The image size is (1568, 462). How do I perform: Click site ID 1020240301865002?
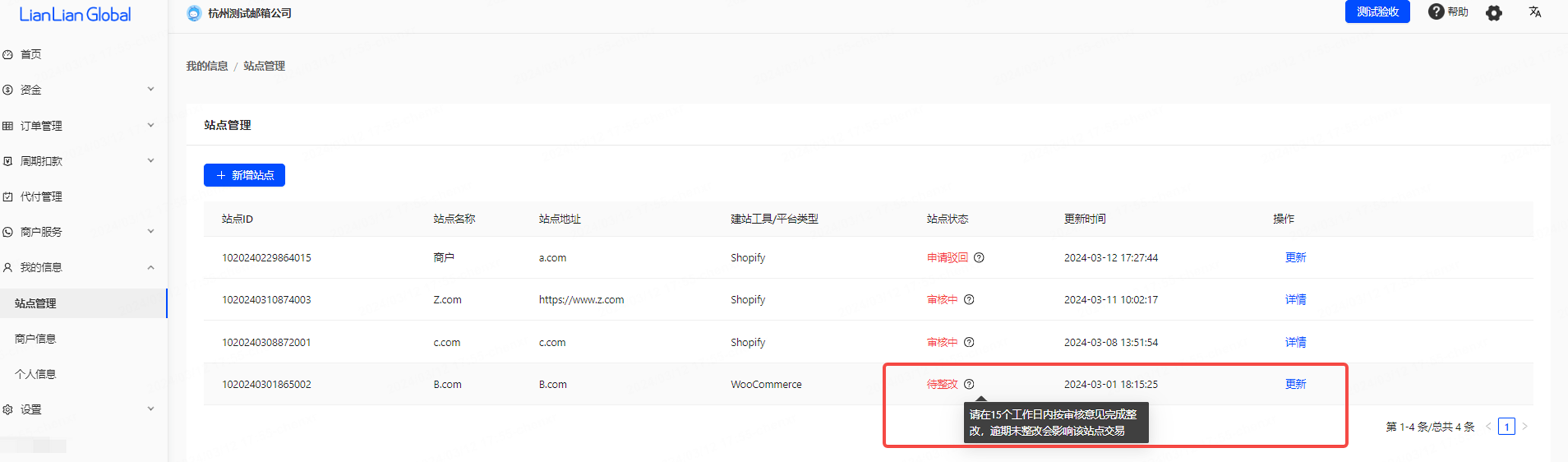point(267,385)
